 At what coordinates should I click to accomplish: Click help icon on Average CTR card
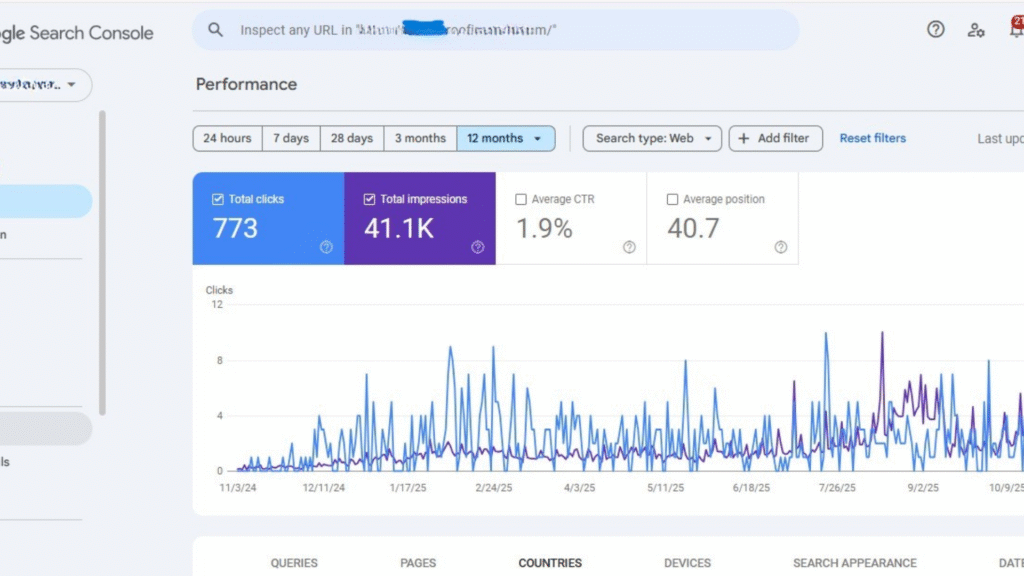click(629, 247)
